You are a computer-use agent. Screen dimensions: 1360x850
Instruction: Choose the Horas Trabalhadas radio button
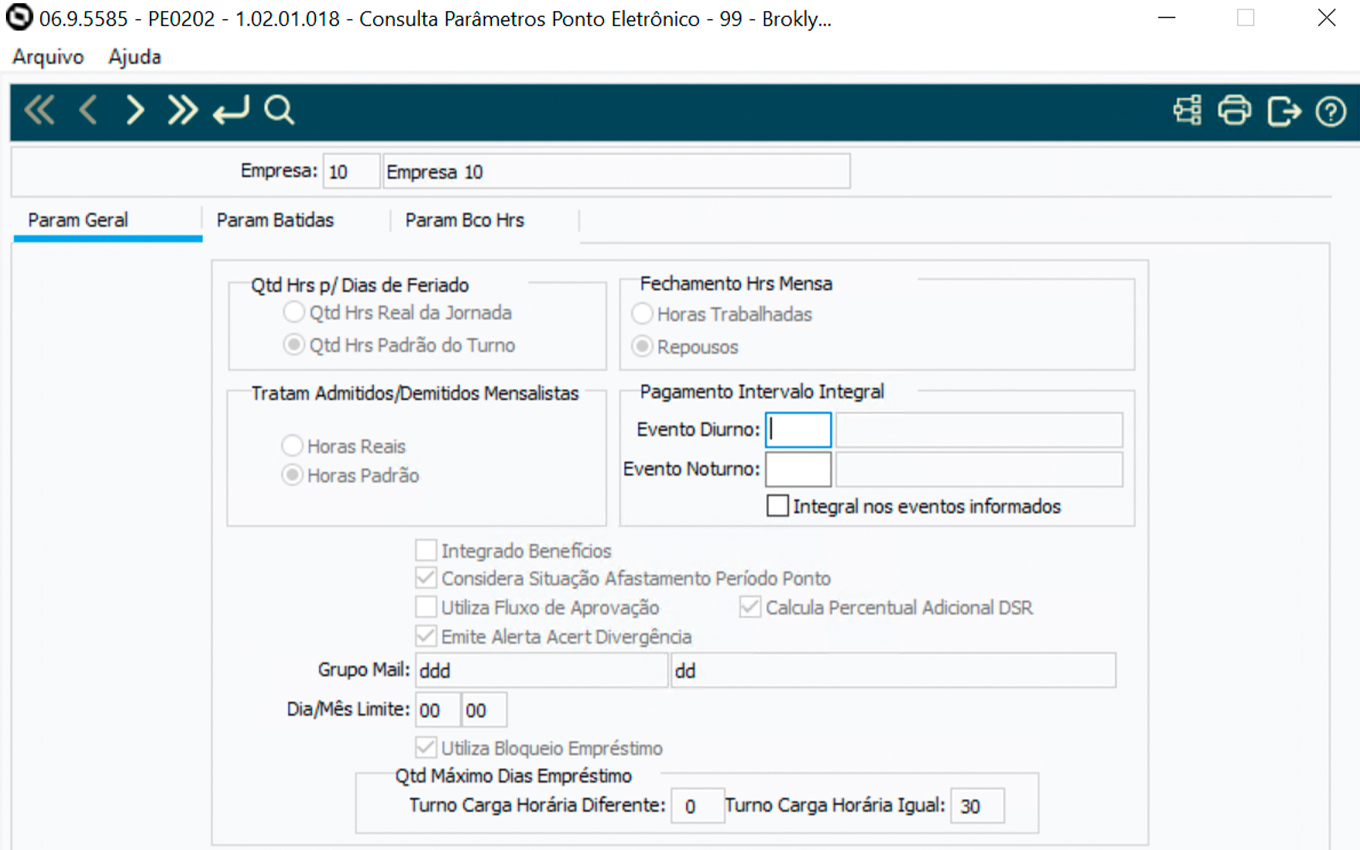[642, 314]
